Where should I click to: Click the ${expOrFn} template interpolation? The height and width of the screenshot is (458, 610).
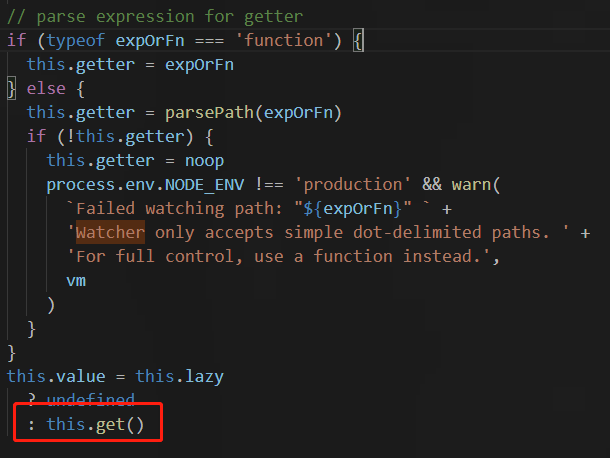[x=352, y=209]
